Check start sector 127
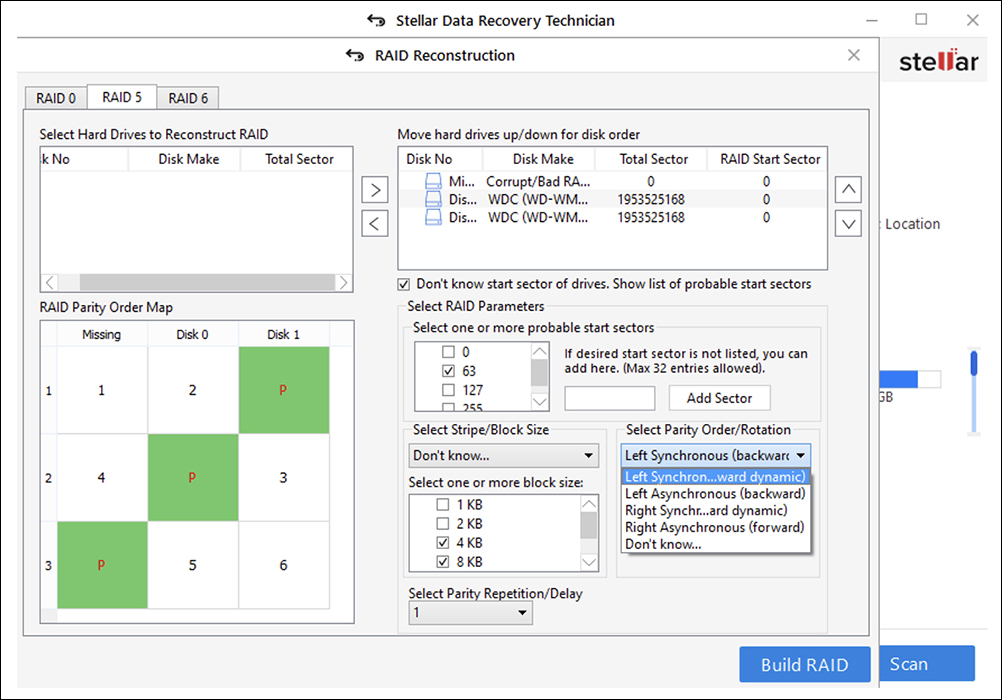The height and width of the screenshot is (700, 1002). [449, 390]
